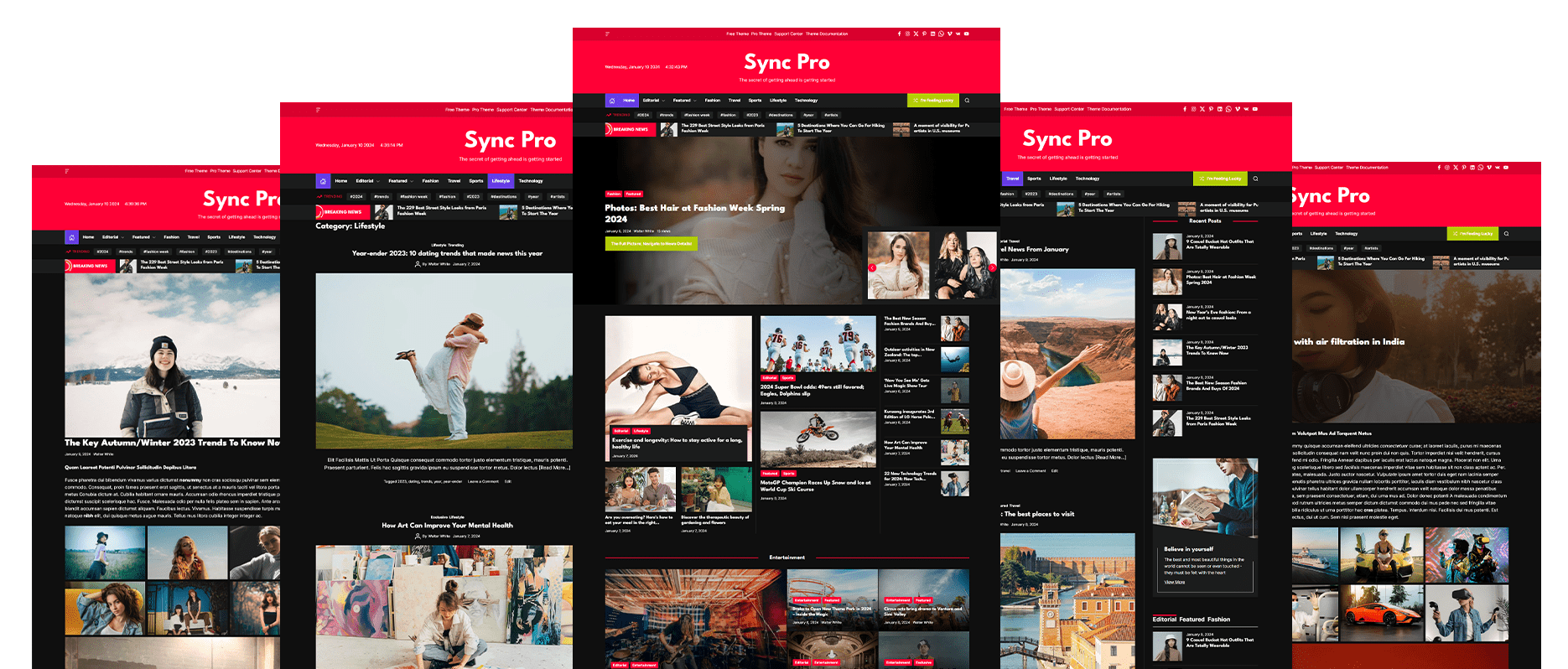Viewport: 1568px width, 669px height.
Task: Click YouTube icon in second-right Travel page
Action: tap(1254, 109)
